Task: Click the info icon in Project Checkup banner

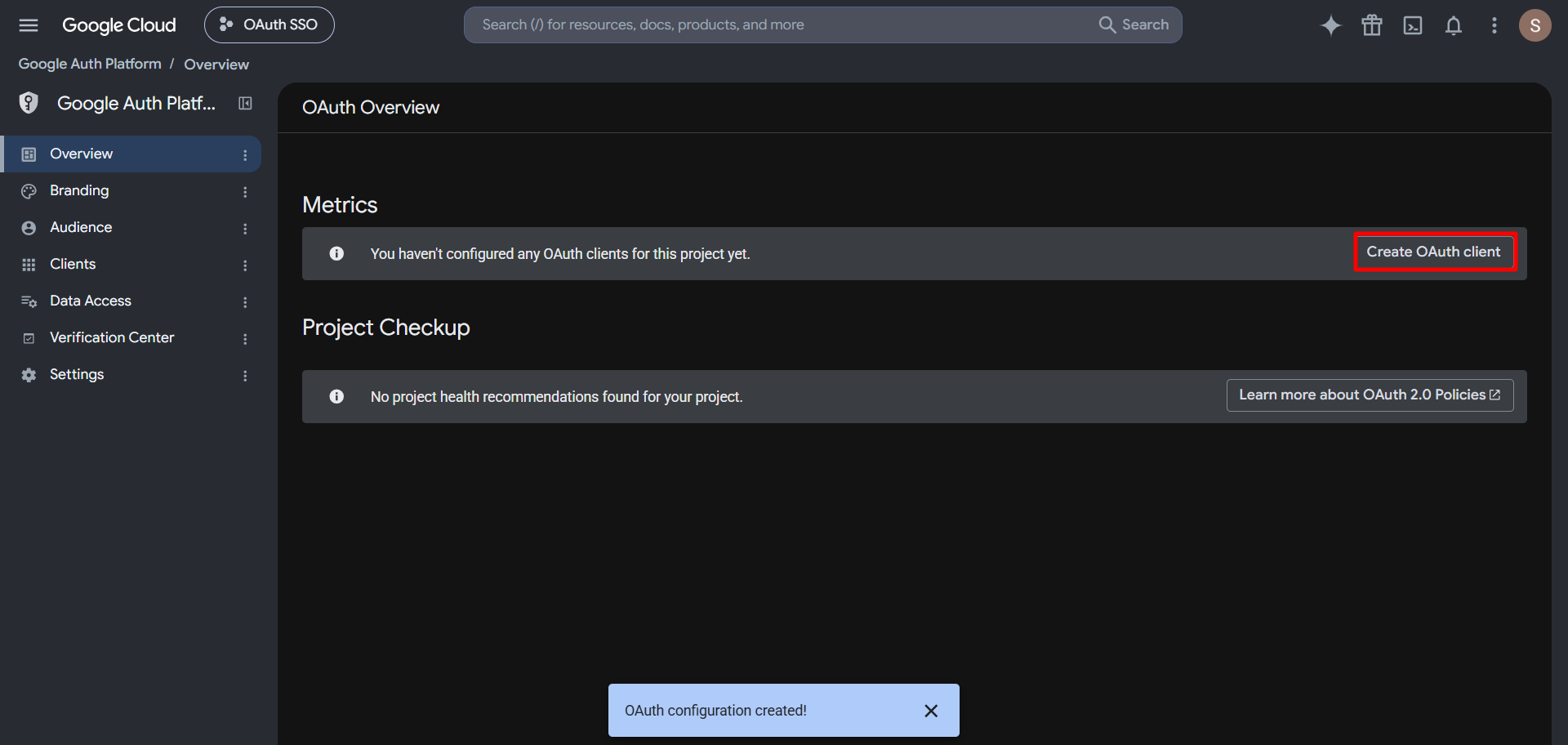Action: [336, 396]
